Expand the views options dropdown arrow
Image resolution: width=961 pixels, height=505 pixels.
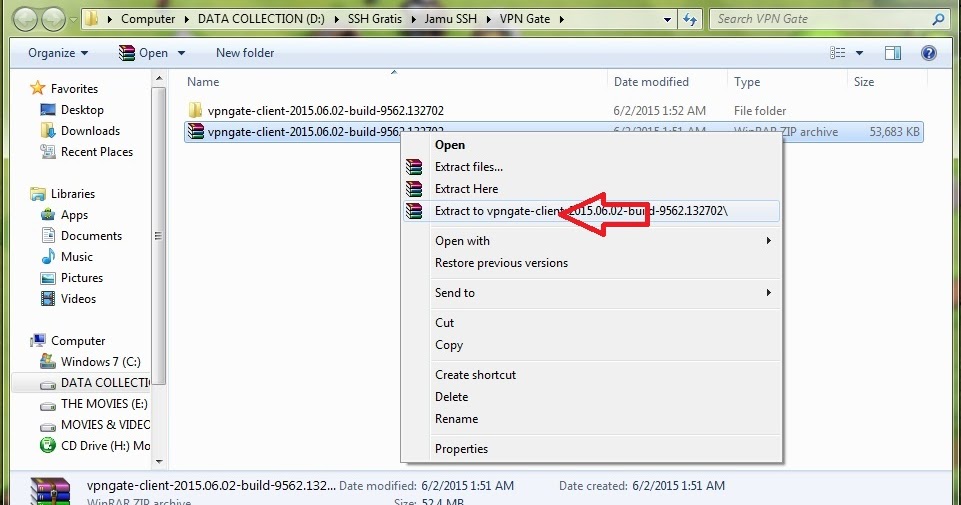(x=859, y=53)
